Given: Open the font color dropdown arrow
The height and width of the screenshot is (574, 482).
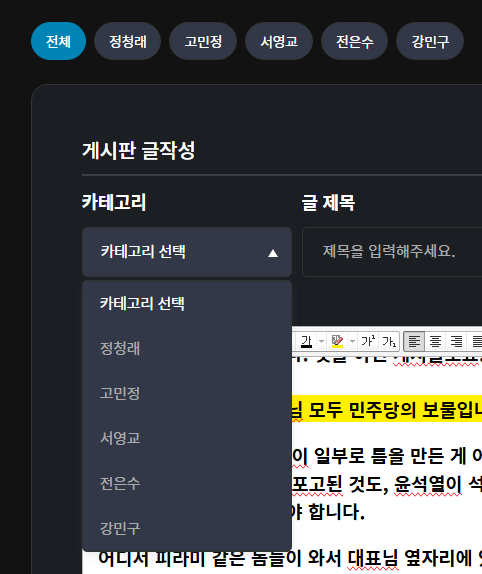Looking at the screenshot, I should pyautogui.click(x=321, y=342).
